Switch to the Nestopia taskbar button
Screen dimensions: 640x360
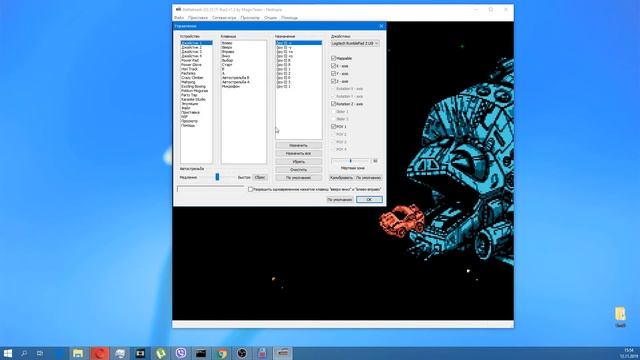pyautogui.click(x=283, y=353)
